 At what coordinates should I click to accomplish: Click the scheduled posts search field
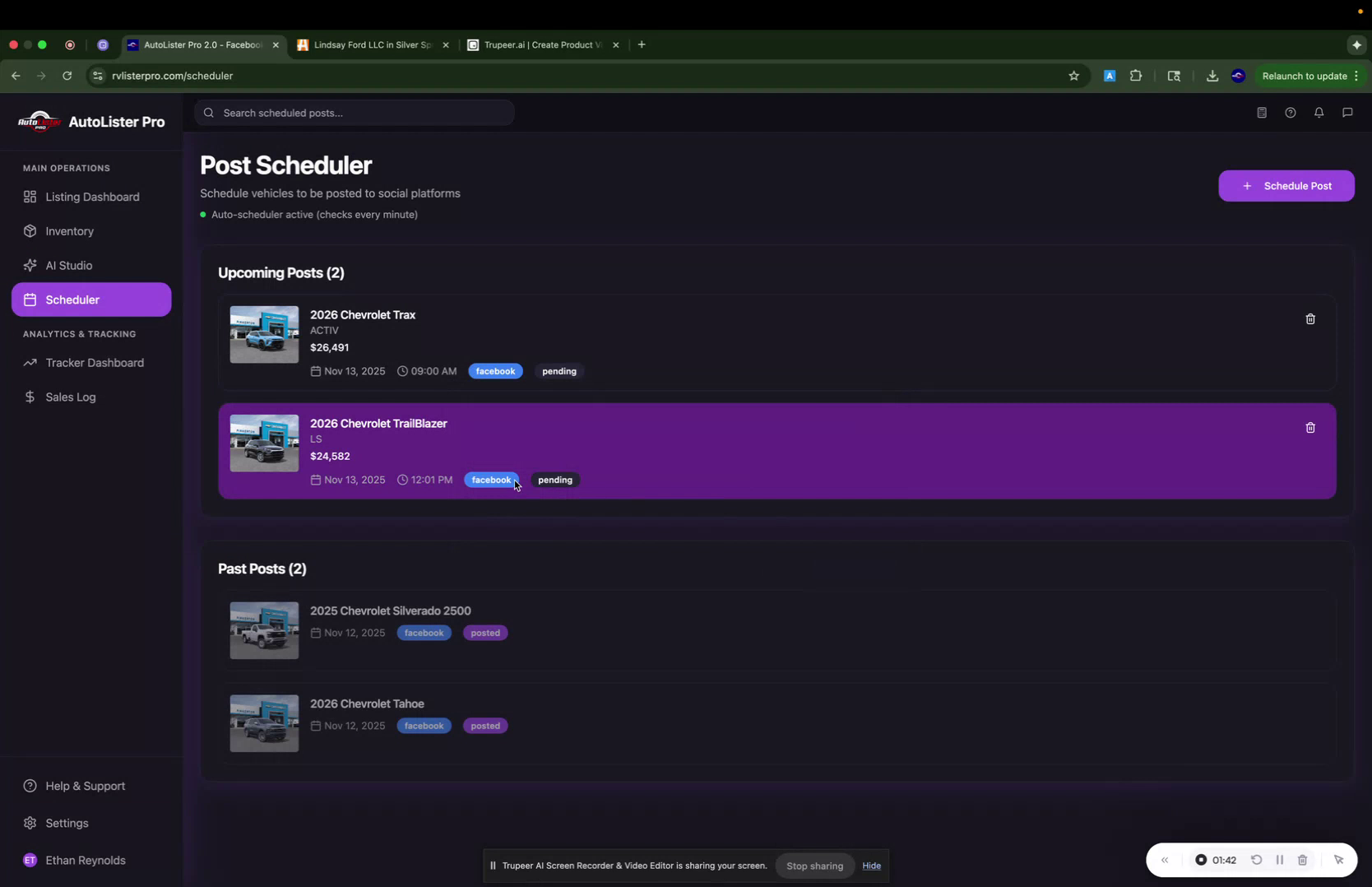click(x=355, y=112)
